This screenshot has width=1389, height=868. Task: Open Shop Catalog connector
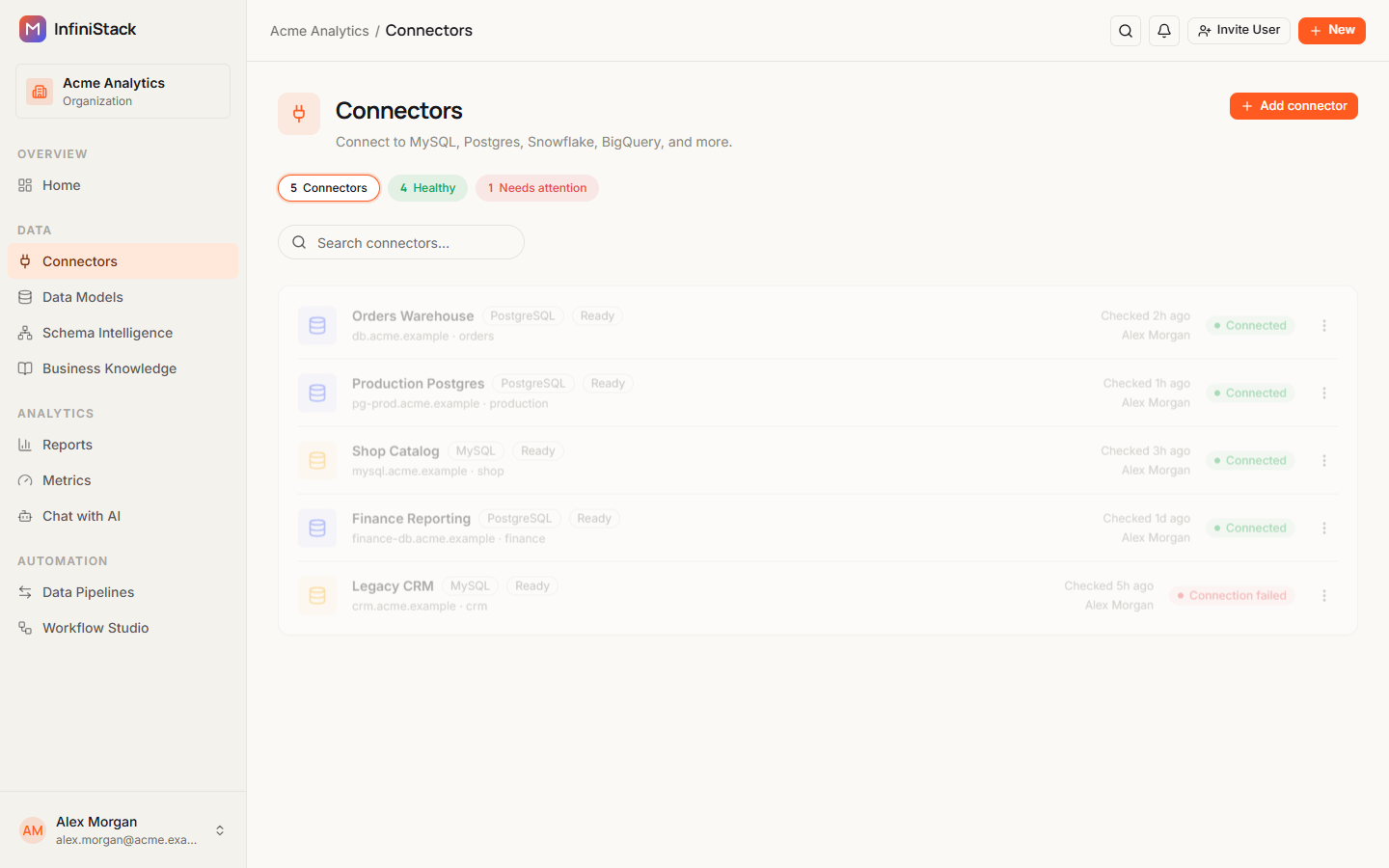tap(395, 451)
